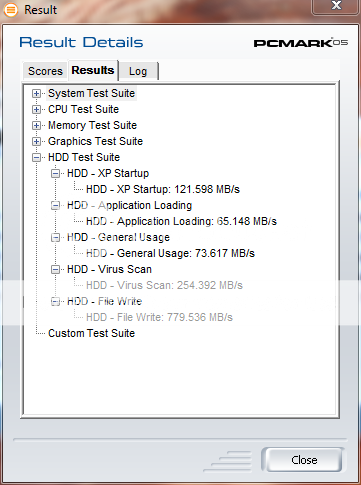Select HDD Test Suite row
The width and height of the screenshot is (361, 485).
click(x=84, y=157)
